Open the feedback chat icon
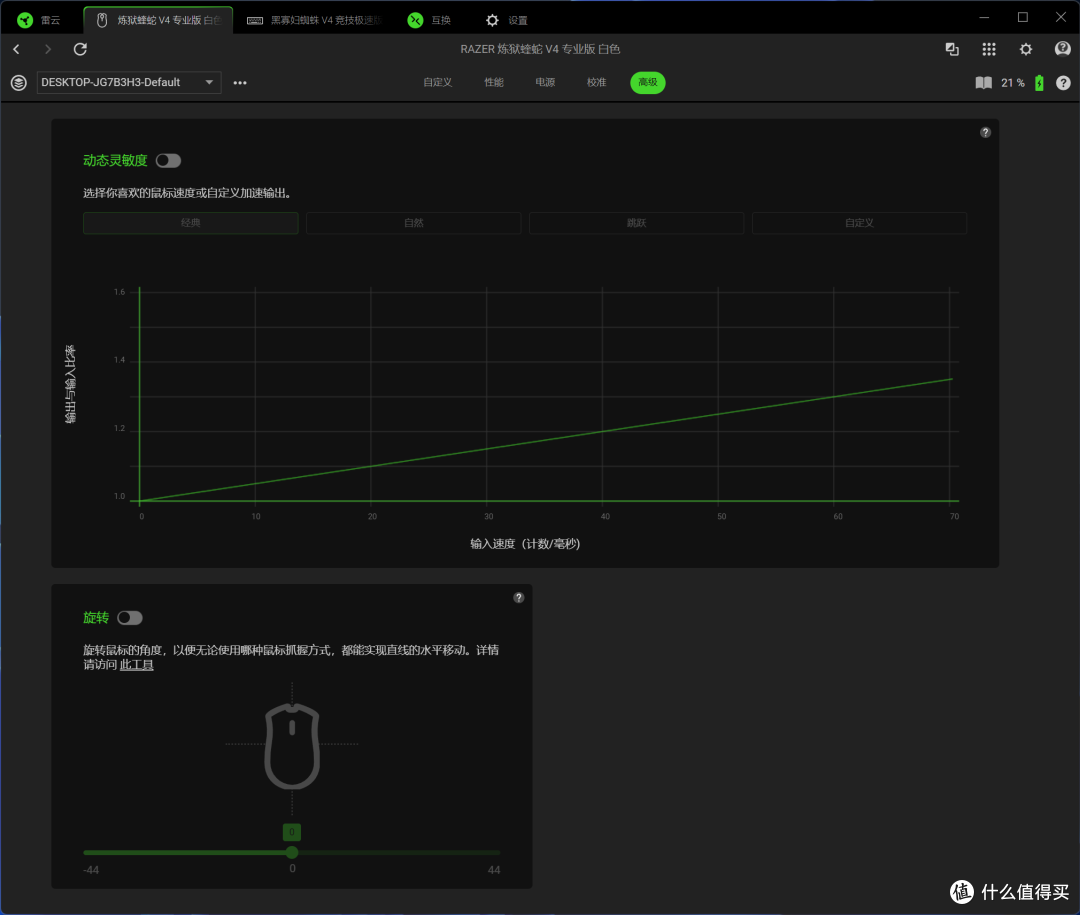The height and width of the screenshot is (915, 1080). 1063,49
